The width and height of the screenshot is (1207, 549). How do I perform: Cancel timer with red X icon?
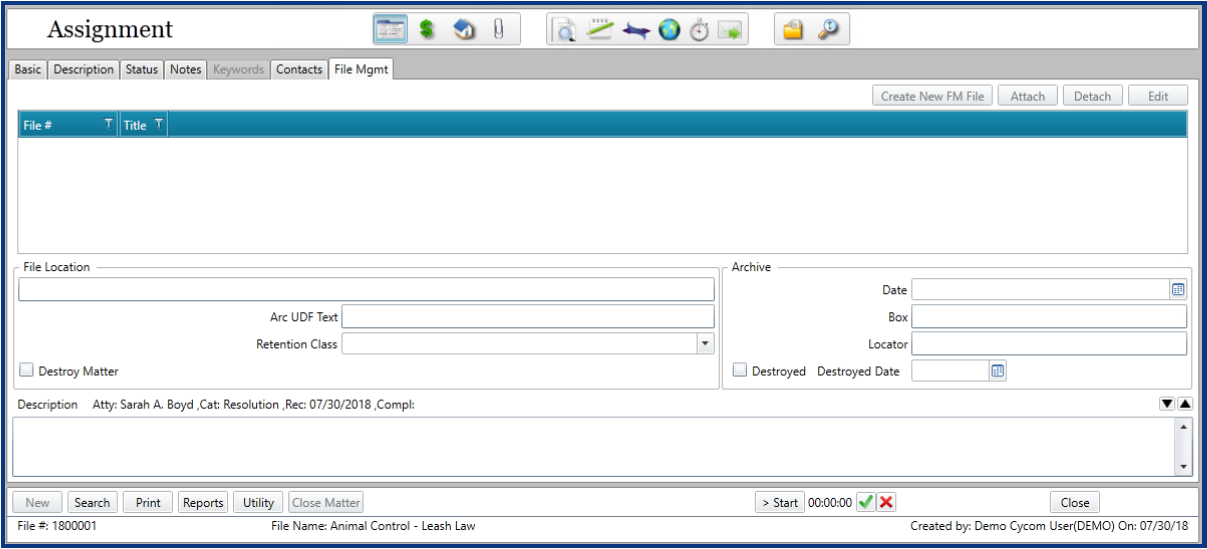(886, 502)
